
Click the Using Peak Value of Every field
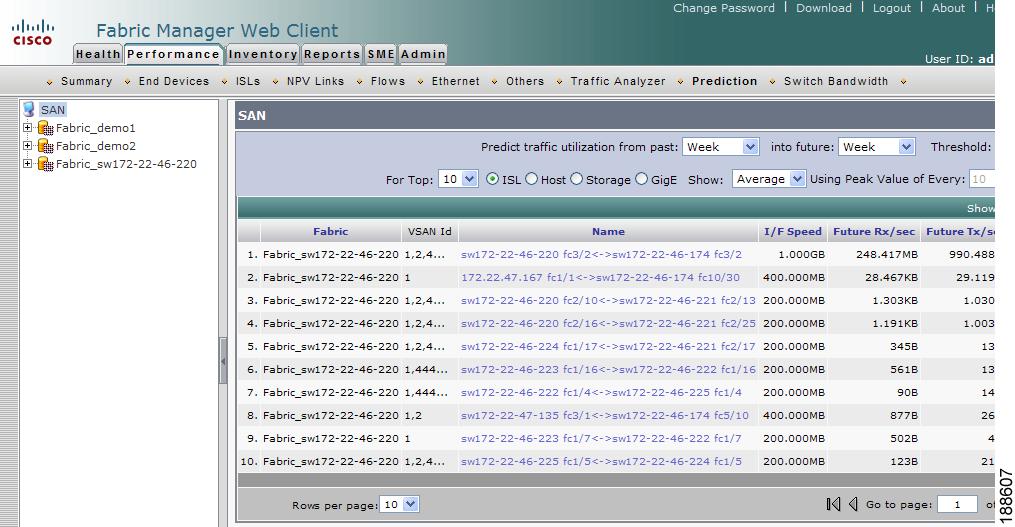(981, 179)
